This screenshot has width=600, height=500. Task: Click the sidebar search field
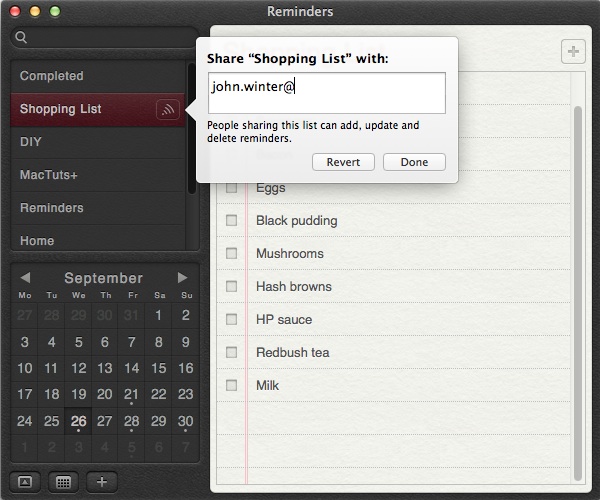pos(104,37)
